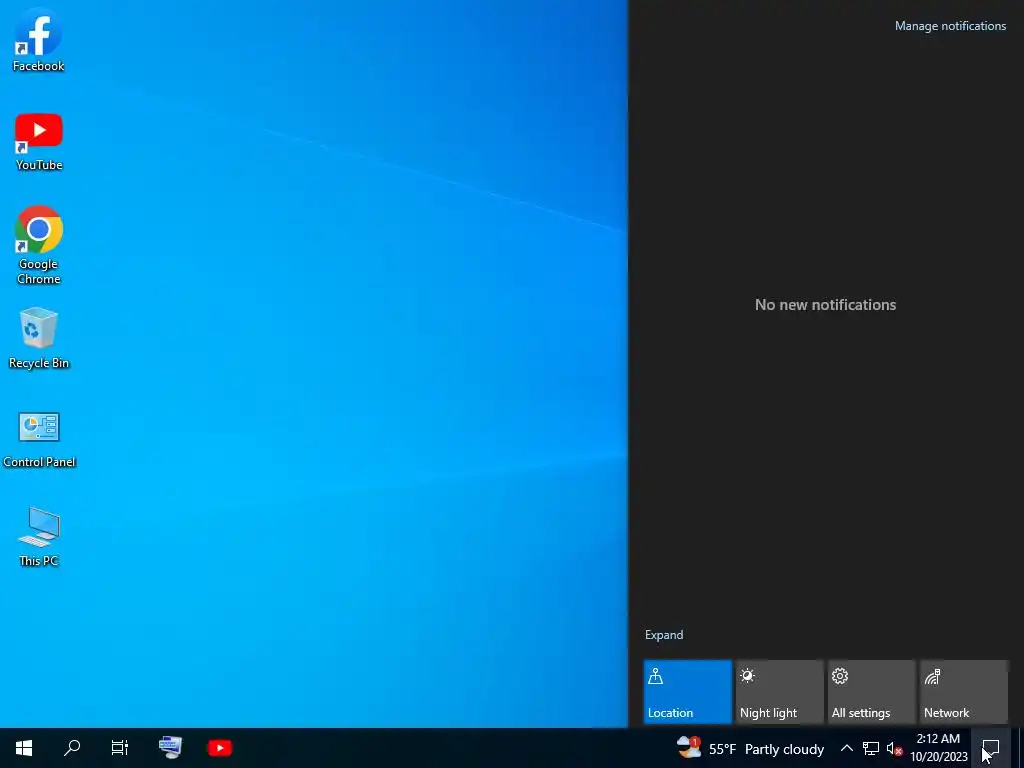Toggle the Night light quick action
Viewport: 1024px width, 768px height.
click(x=780, y=692)
